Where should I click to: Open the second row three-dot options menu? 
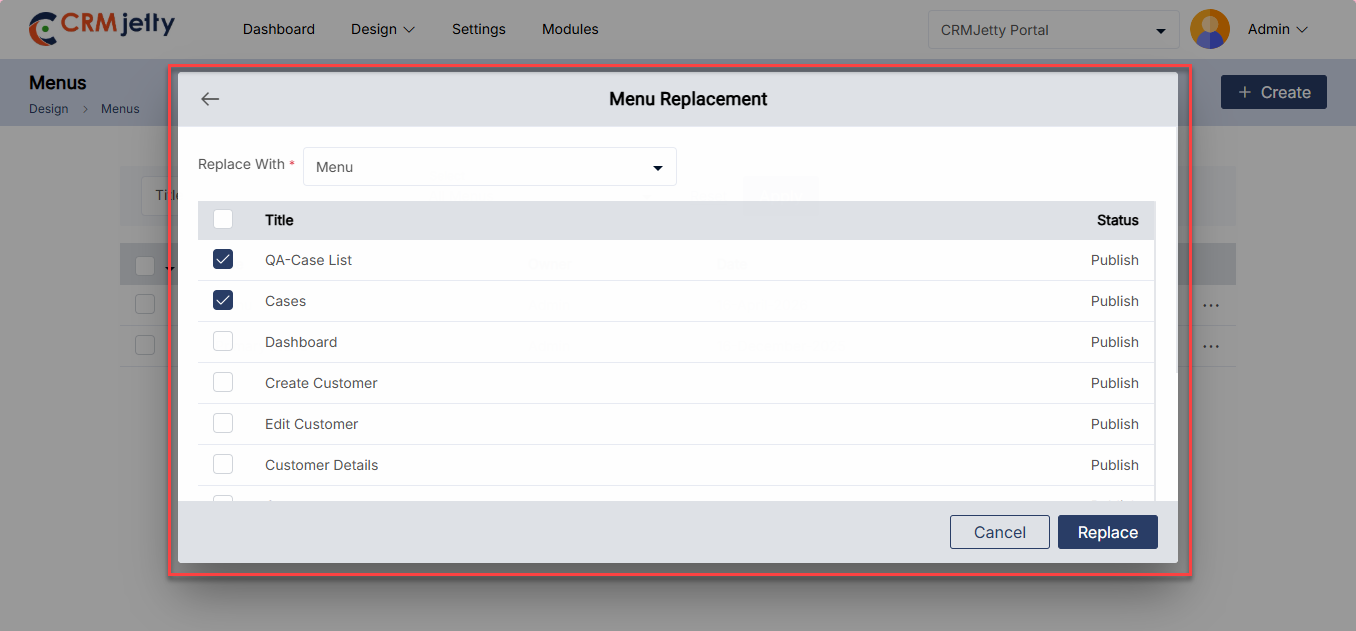[x=1211, y=346]
